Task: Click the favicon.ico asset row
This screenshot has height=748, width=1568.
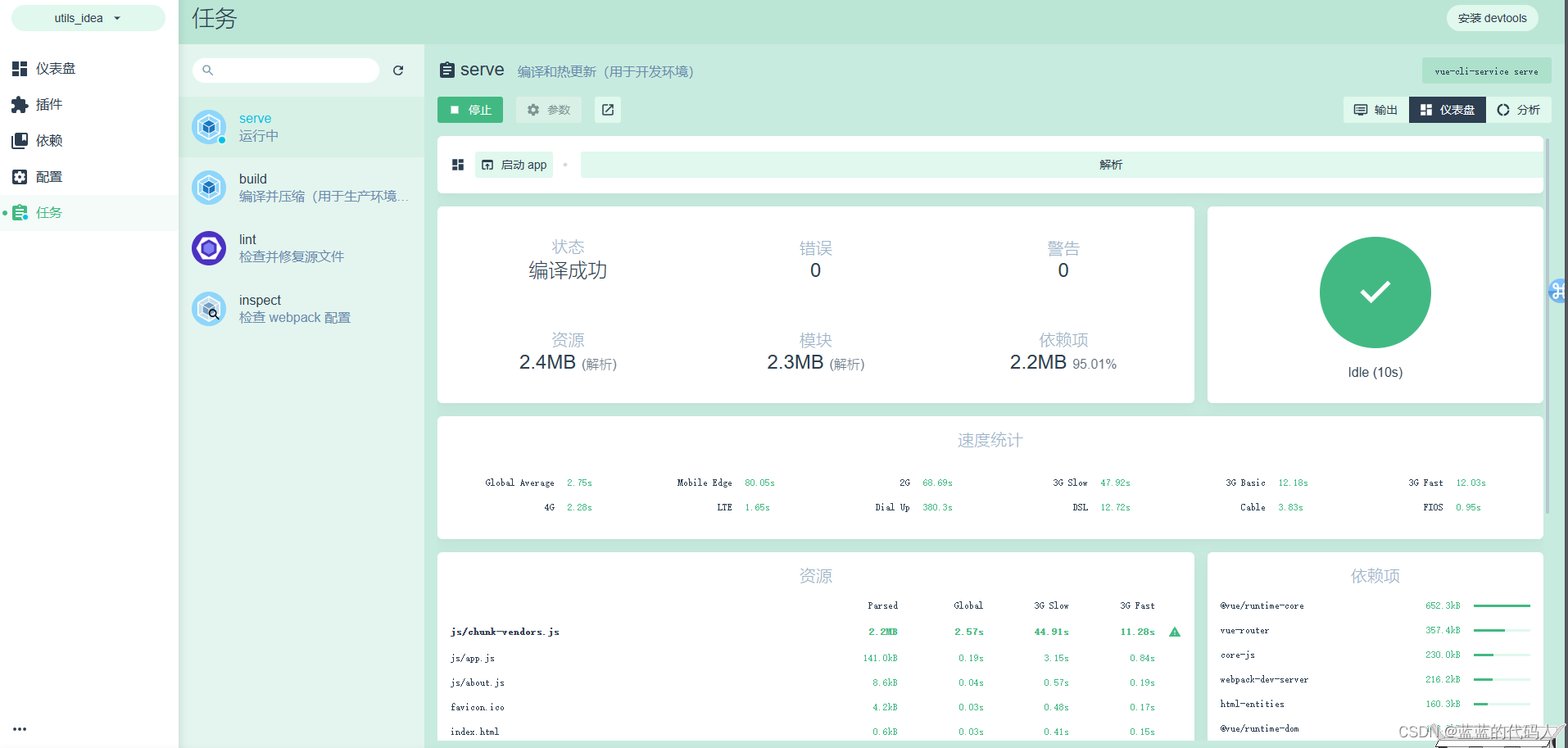Action: pyautogui.click(x=816, y=707)
